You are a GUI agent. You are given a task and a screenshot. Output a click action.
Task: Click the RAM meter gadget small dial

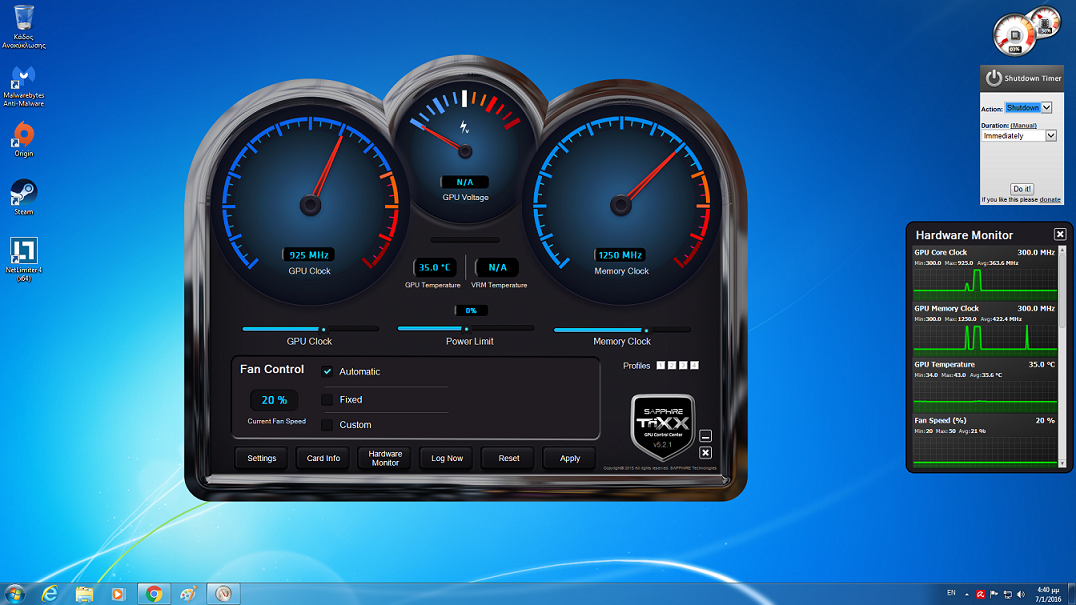1045,23
